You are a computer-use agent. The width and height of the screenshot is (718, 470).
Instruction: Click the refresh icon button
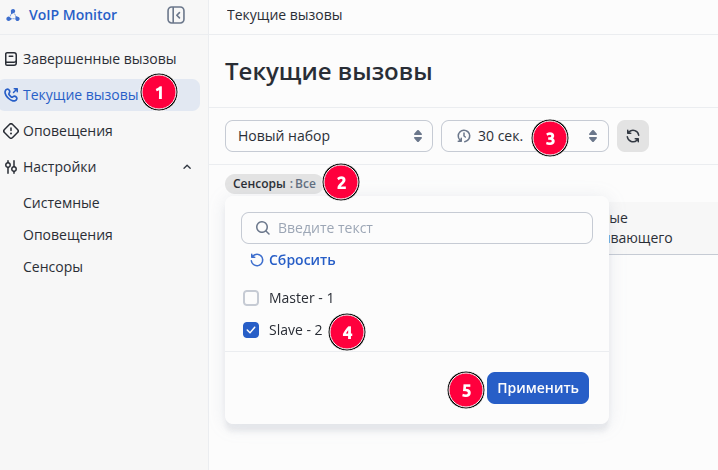(633, 136)
